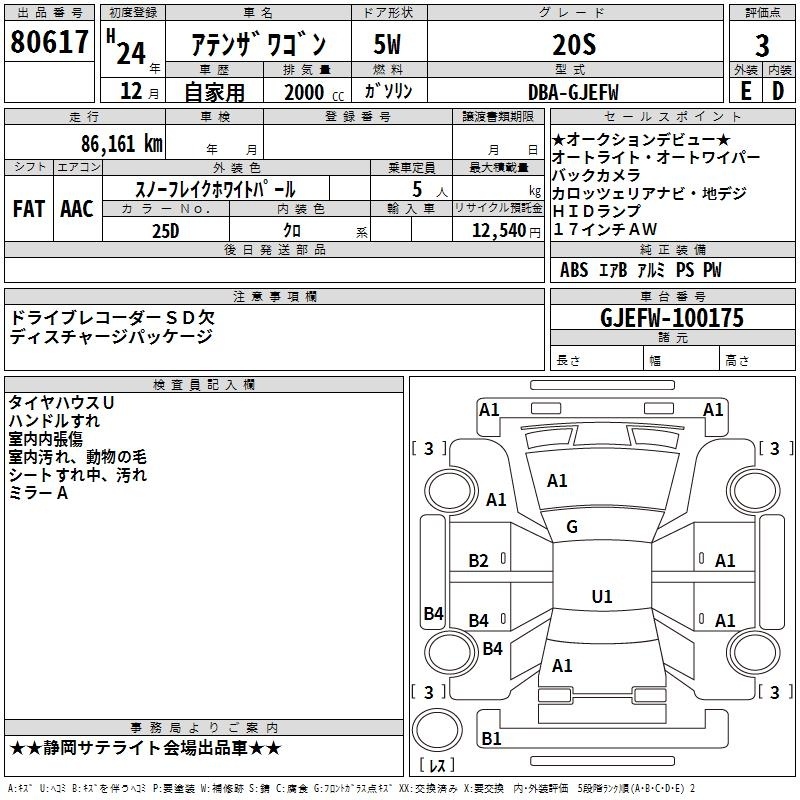Select the FAT shift type cell

pos(28,209)
